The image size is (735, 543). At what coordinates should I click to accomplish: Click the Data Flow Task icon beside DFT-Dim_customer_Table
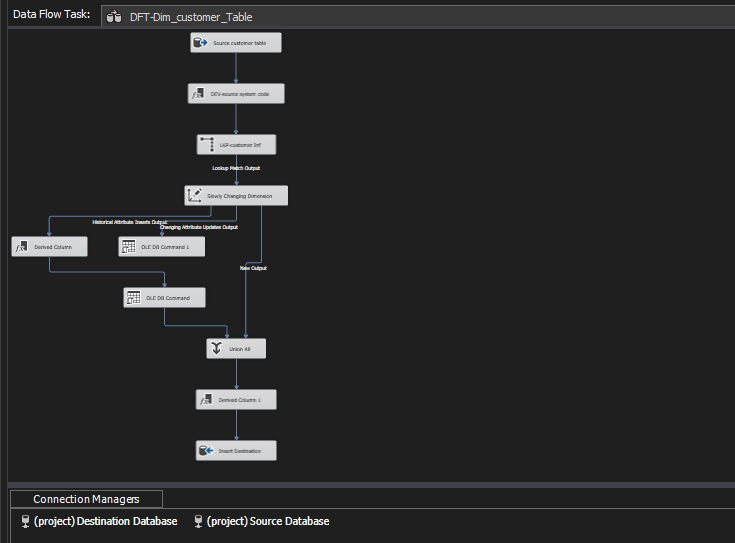tap(114, 17)
